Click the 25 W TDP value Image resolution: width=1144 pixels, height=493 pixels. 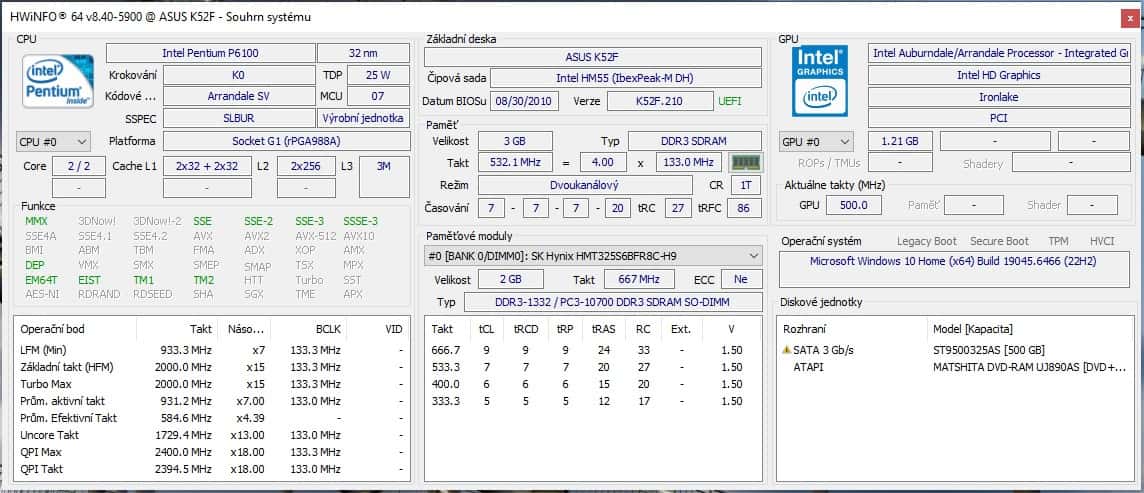(x=379, y=75)
